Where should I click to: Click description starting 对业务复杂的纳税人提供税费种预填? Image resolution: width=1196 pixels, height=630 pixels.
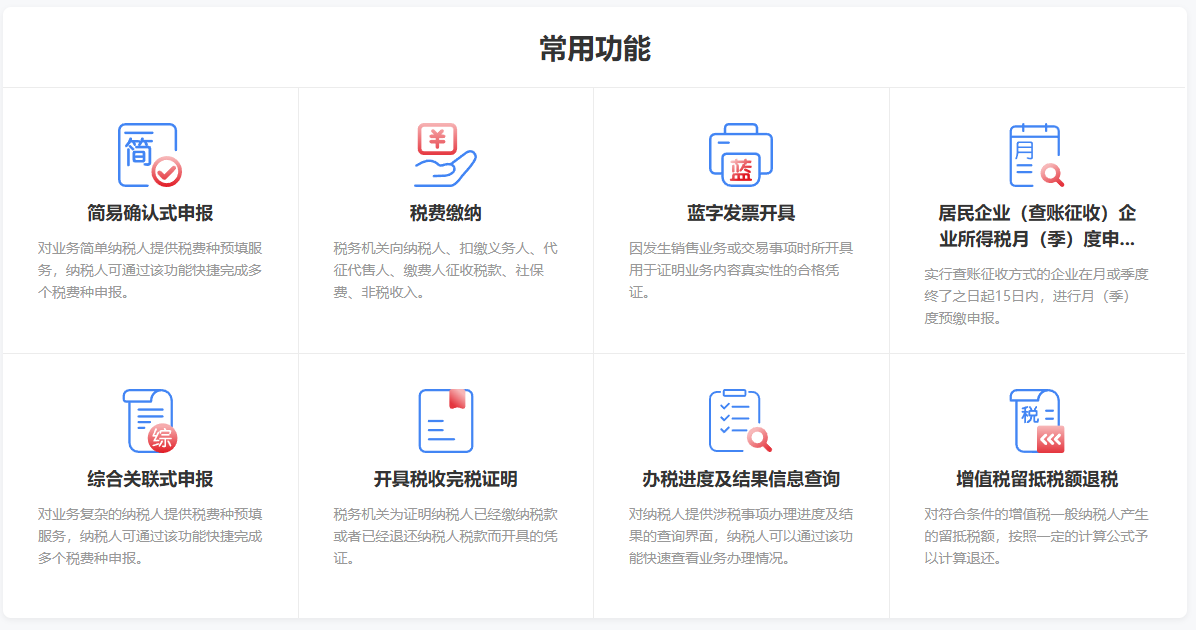[150, 536]
